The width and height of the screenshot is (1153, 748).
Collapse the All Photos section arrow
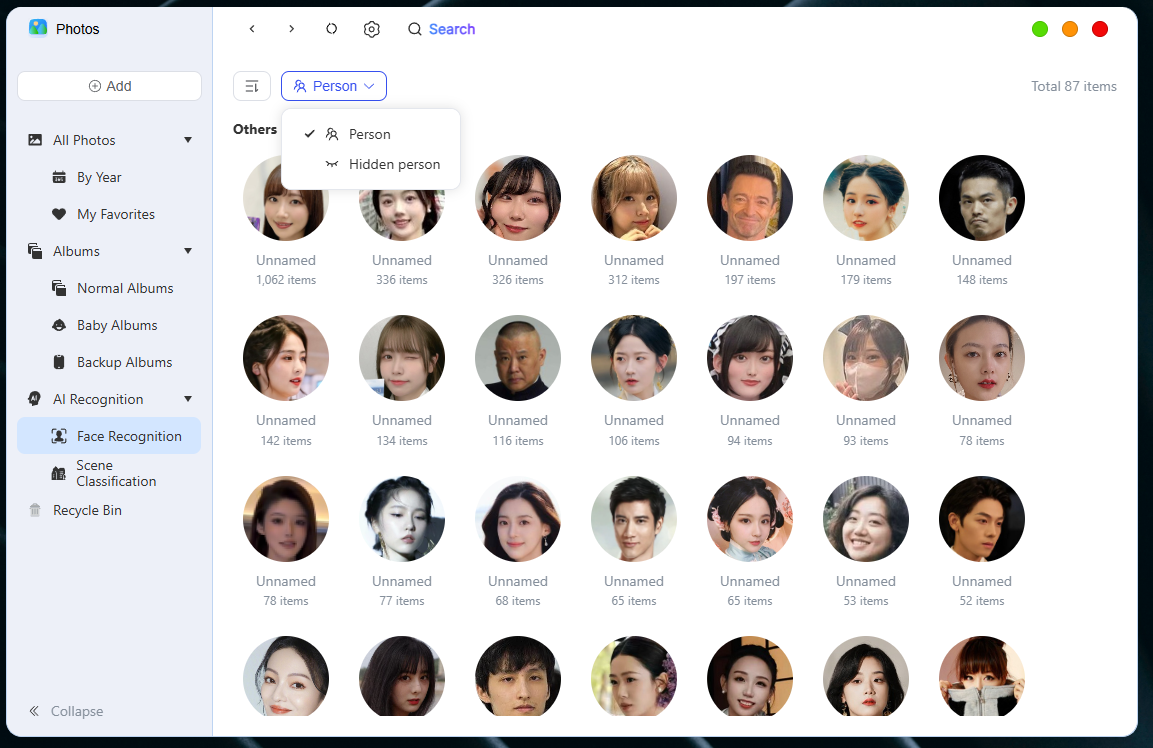tap(188, 140)
